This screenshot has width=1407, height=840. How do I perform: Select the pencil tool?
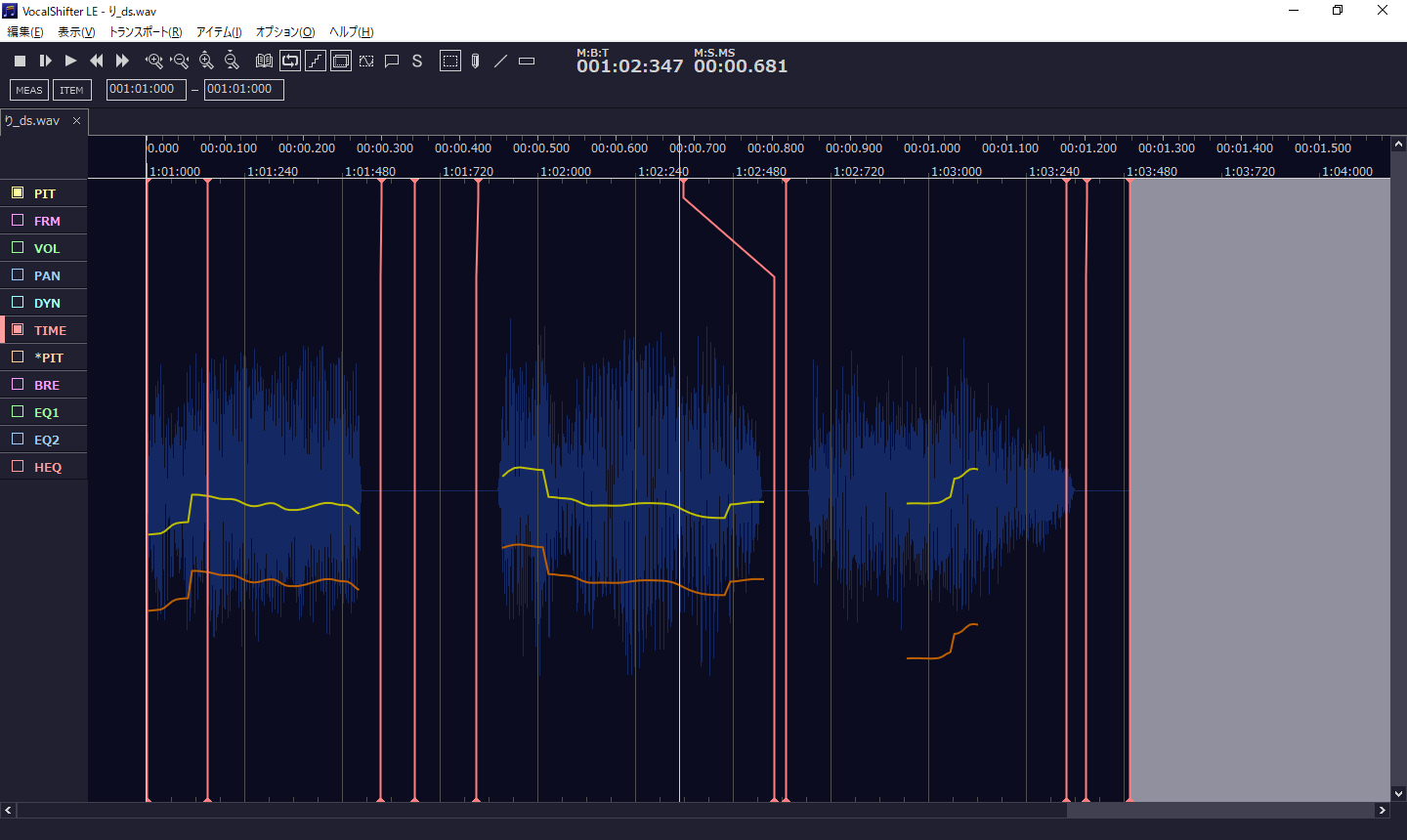coord(475,61)
